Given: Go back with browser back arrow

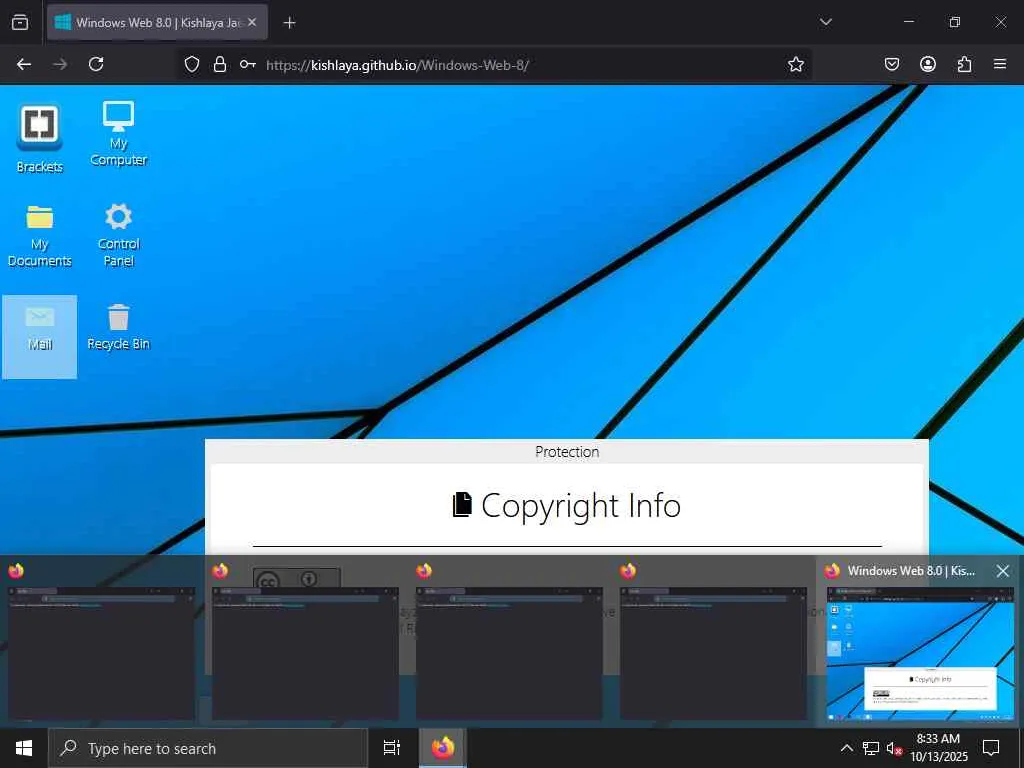Looking at the screenshot, I should point(24,64).
